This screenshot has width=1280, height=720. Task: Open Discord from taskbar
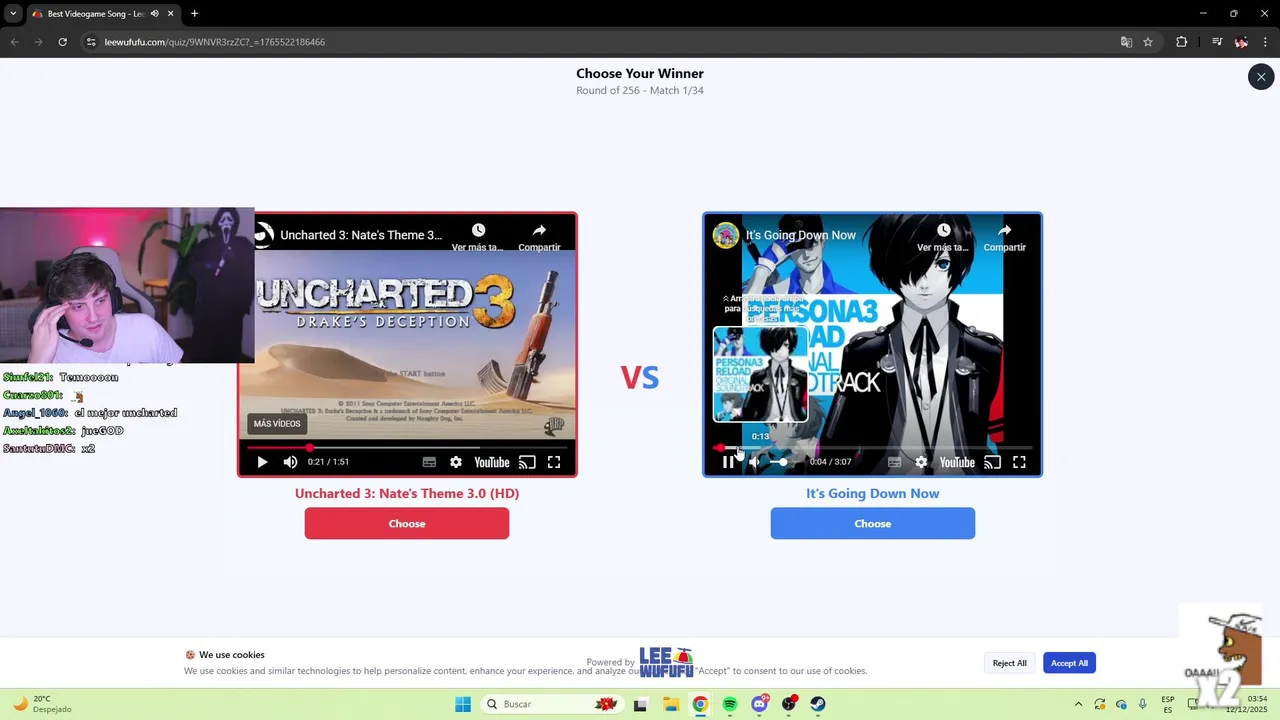(760, 704)
